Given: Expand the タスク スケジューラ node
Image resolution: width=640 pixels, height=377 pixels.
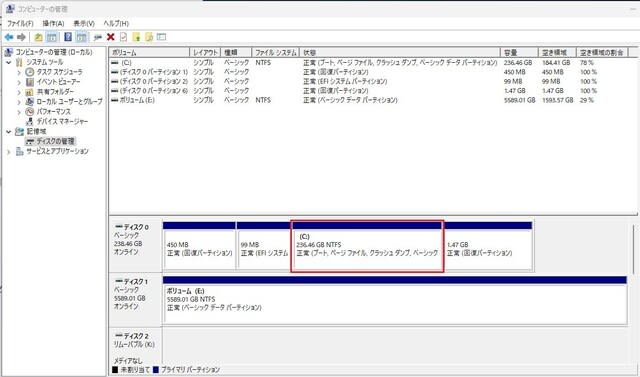Looking at the screenshot, I should tap(19, 72).
